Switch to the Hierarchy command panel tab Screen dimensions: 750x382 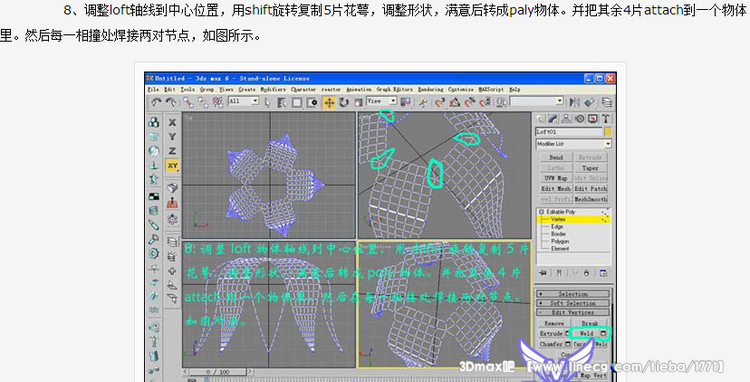tap(566, 119)
